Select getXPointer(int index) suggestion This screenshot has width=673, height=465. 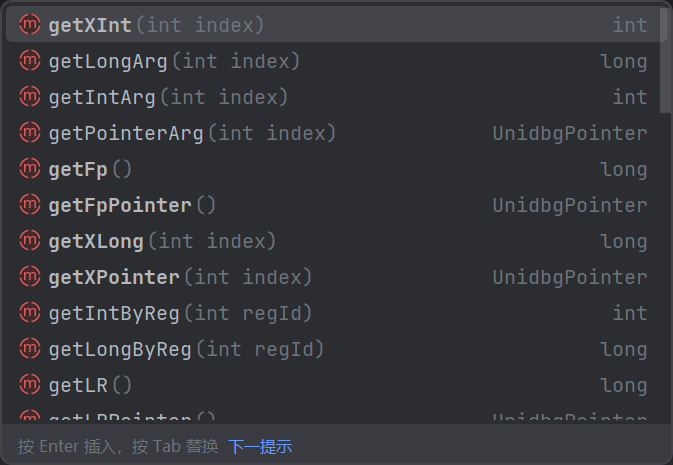(333, 277)
